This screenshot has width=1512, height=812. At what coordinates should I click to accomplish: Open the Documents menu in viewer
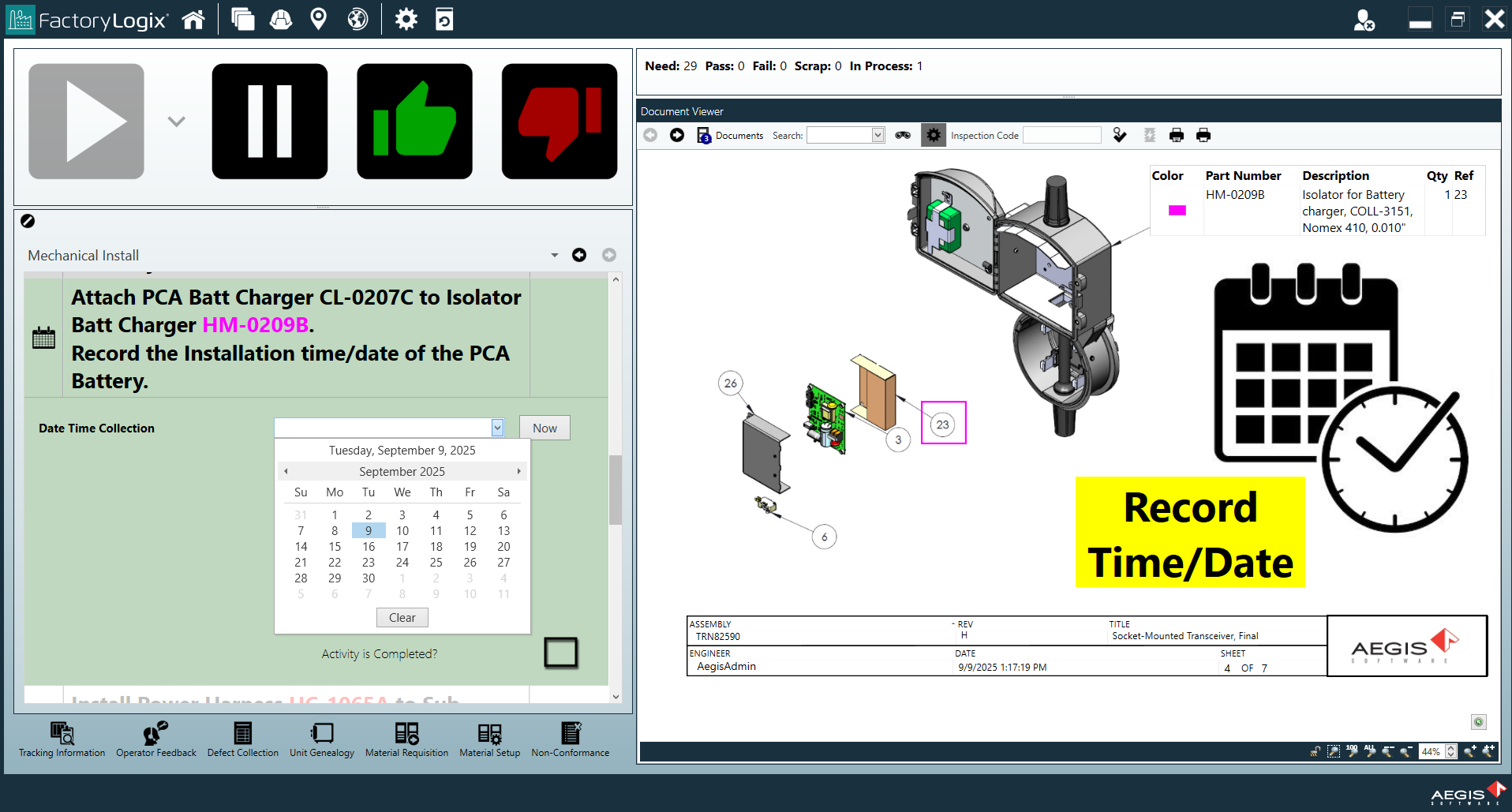coord(731,136)
